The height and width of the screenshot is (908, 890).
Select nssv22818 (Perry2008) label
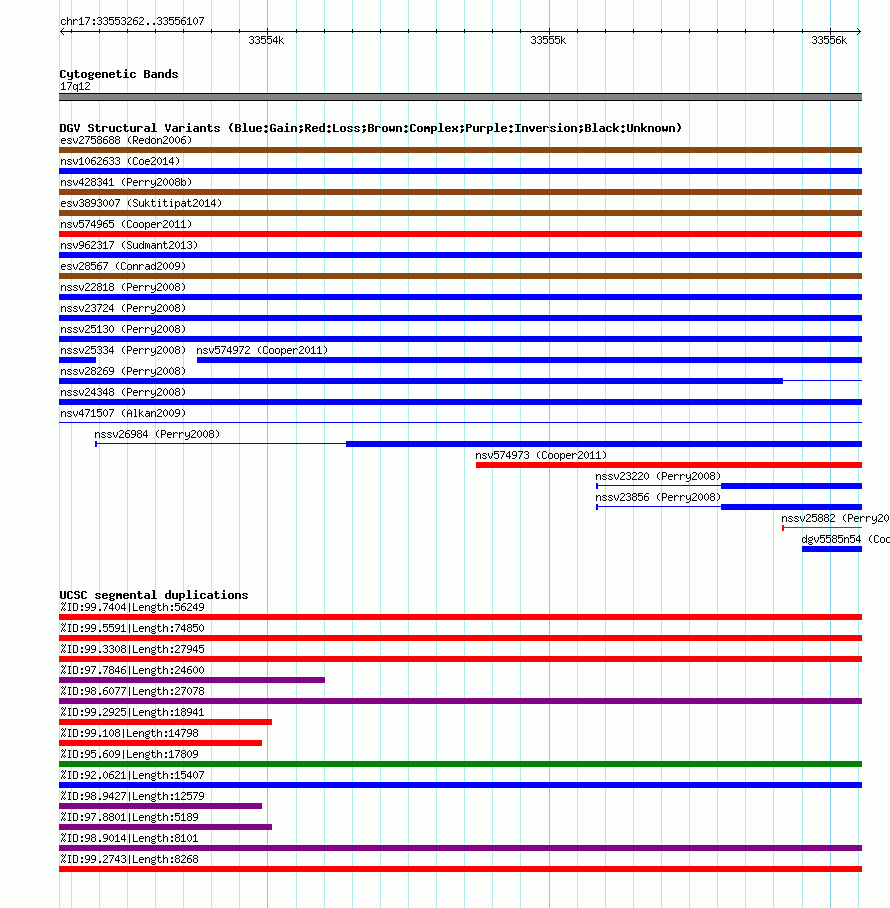tap(123, 287)
